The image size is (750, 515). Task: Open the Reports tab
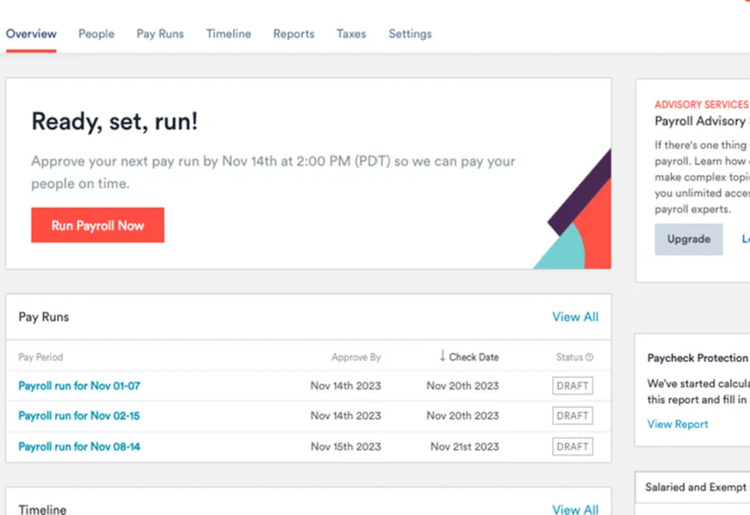293,34
